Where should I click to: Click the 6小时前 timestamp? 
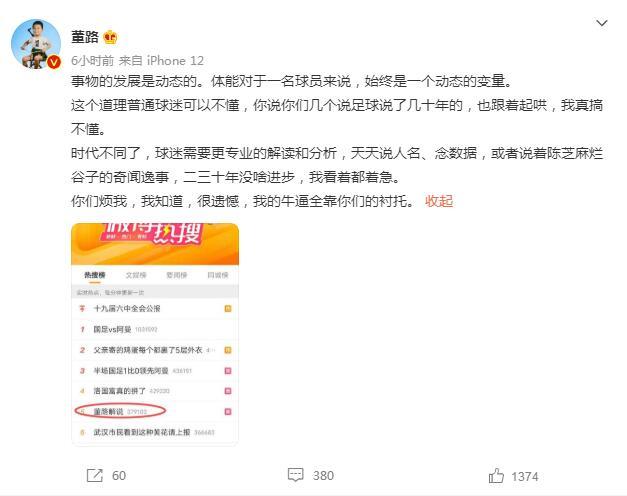point(92,60)
